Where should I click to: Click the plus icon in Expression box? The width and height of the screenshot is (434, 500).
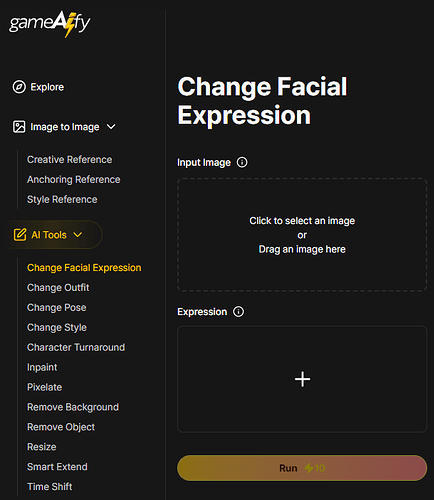click(x=302, y=379)
